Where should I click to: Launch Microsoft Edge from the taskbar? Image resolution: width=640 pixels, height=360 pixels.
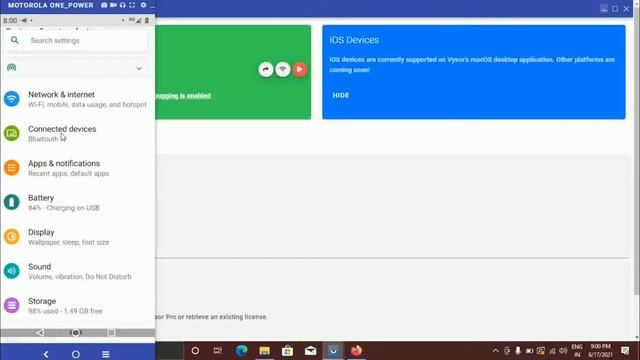(x=241, y=351)
